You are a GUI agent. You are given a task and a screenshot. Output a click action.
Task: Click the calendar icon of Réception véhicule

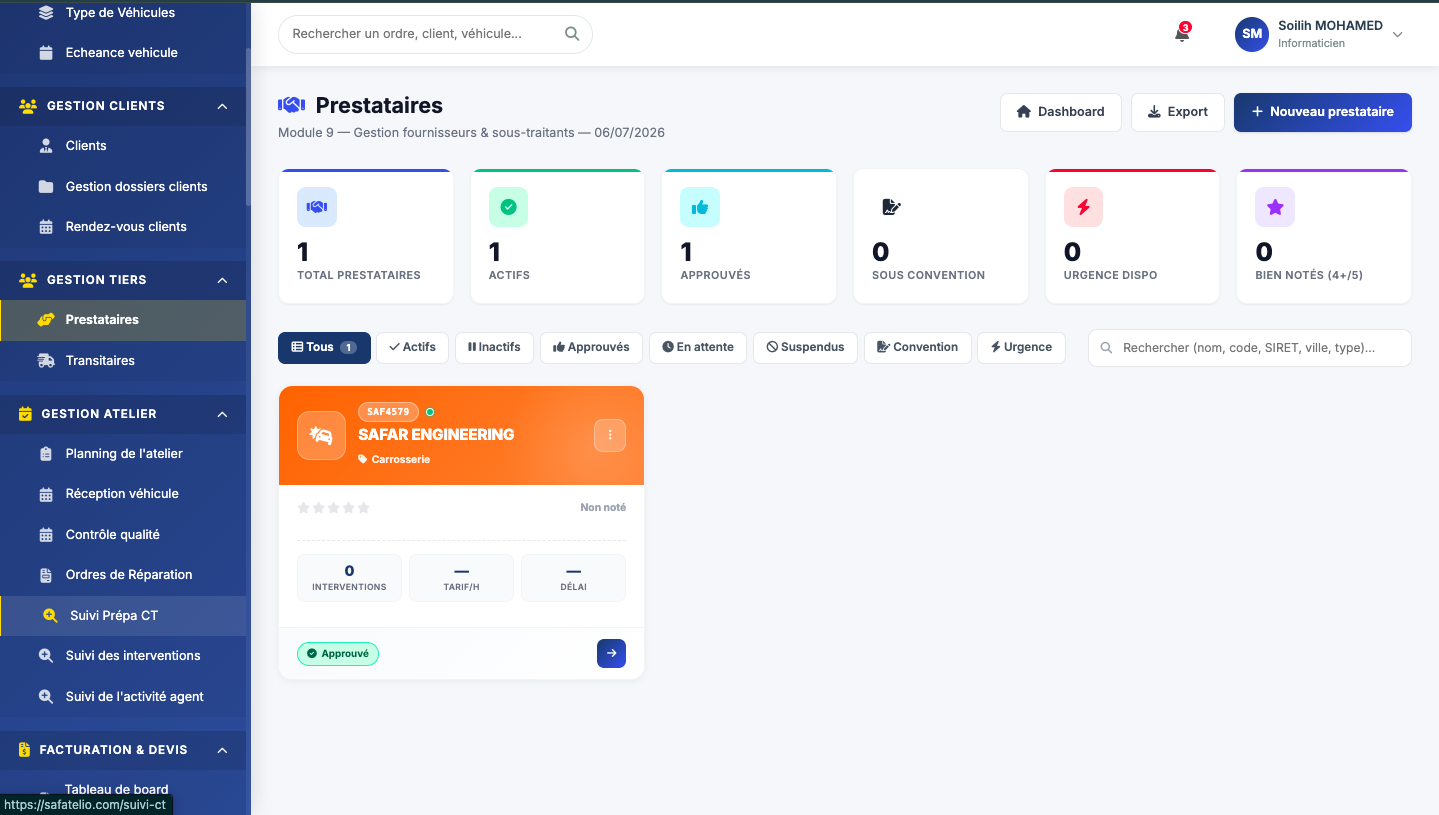(x=46, y=494)
